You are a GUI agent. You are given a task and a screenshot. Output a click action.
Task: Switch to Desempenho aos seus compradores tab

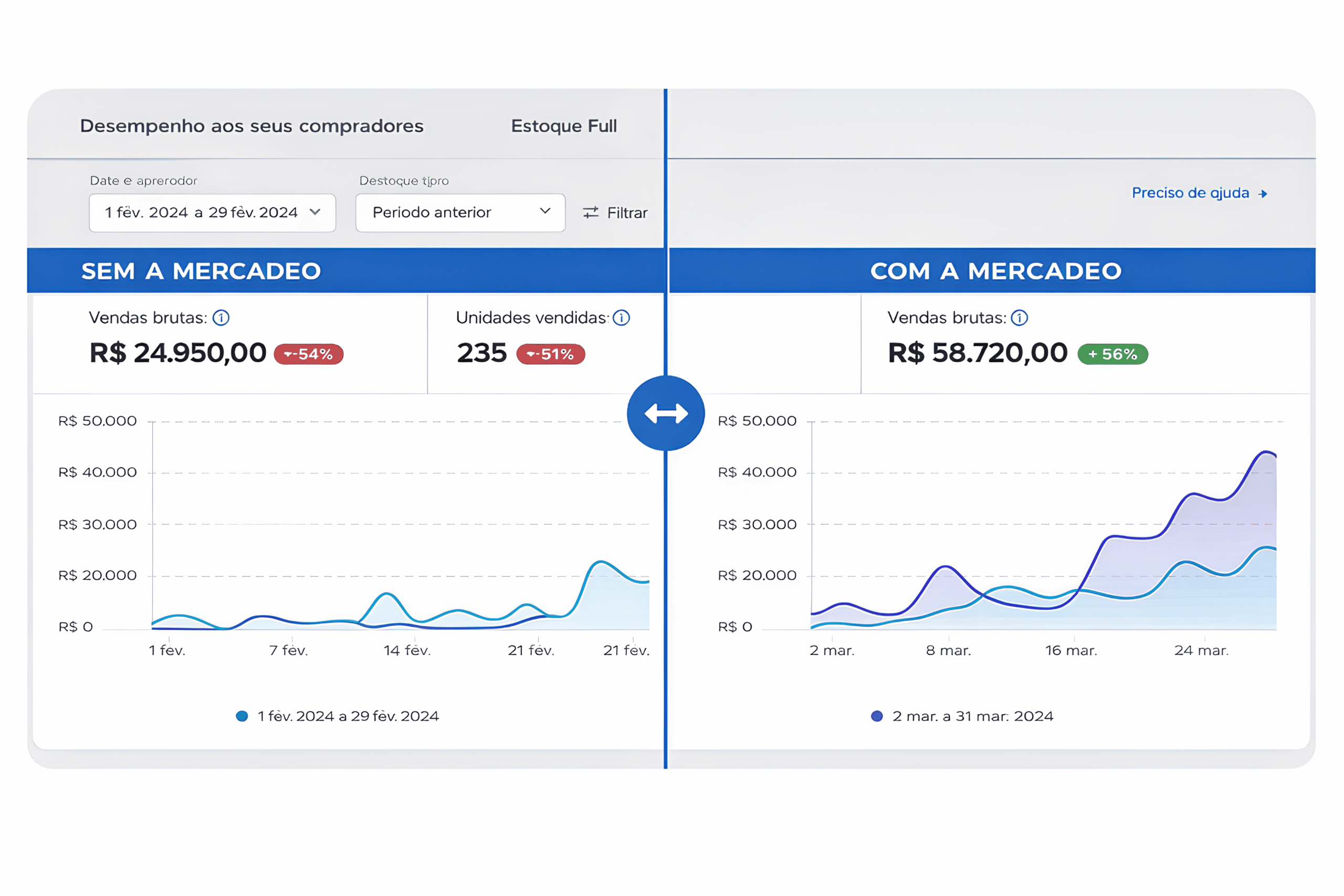(x=251, y=126)
